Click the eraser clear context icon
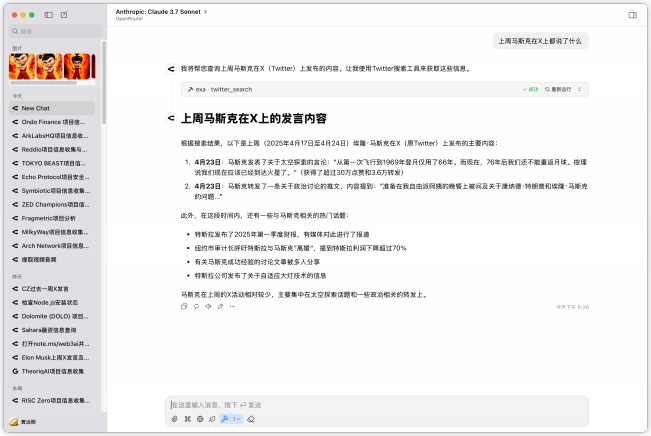The height and width of the screenshot is (436, 651). [251, 419]
